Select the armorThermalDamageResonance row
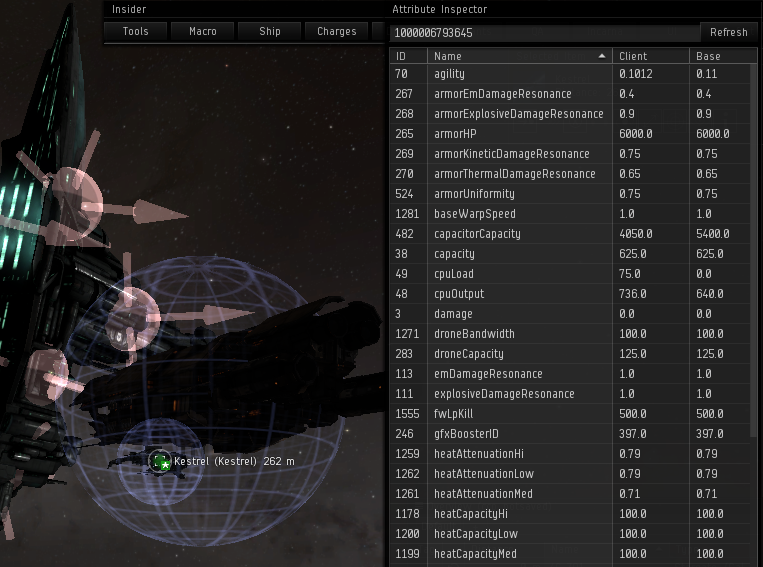The height and width of the screenshot is (567, 763). click(x=570, y=174)
